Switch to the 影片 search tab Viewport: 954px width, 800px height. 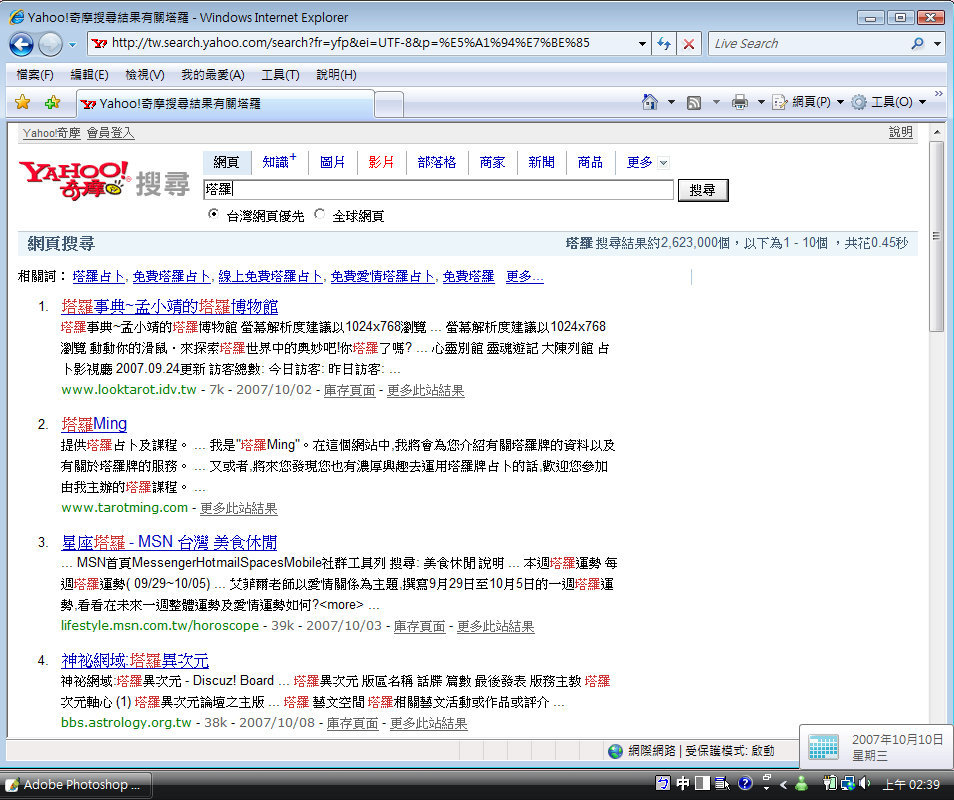[x=381, y=162]
